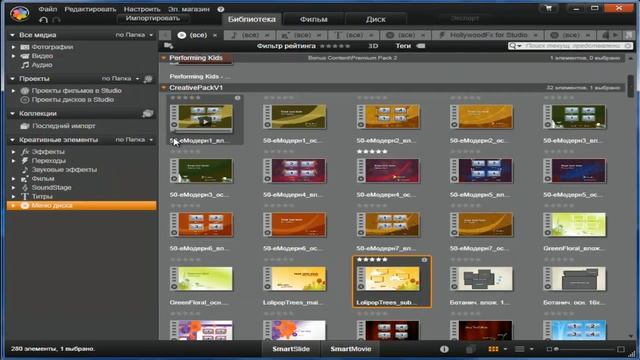Close the HollywoodFx for Studio tab
Screen dimensions: 640x360
click(x=535, y=35)
